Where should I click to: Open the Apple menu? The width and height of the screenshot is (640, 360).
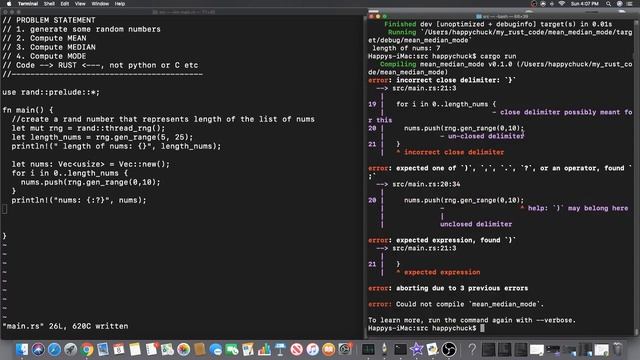click(9, 4)
